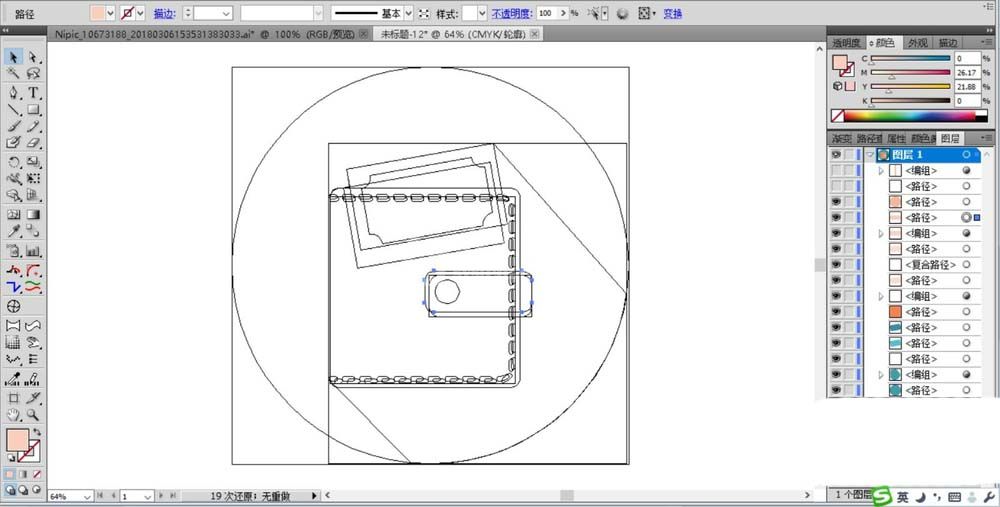Select the Artboard tool
The width and height of the screenshot is (1000, 507).
point(13,399)
